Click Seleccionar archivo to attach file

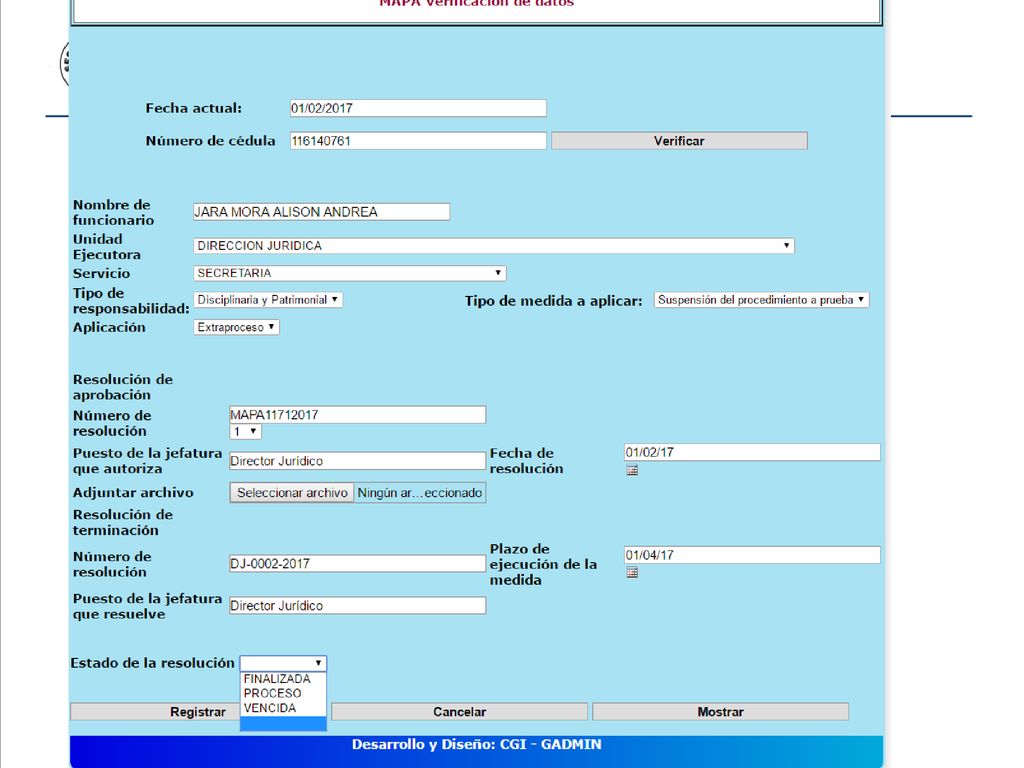(292, 492)
